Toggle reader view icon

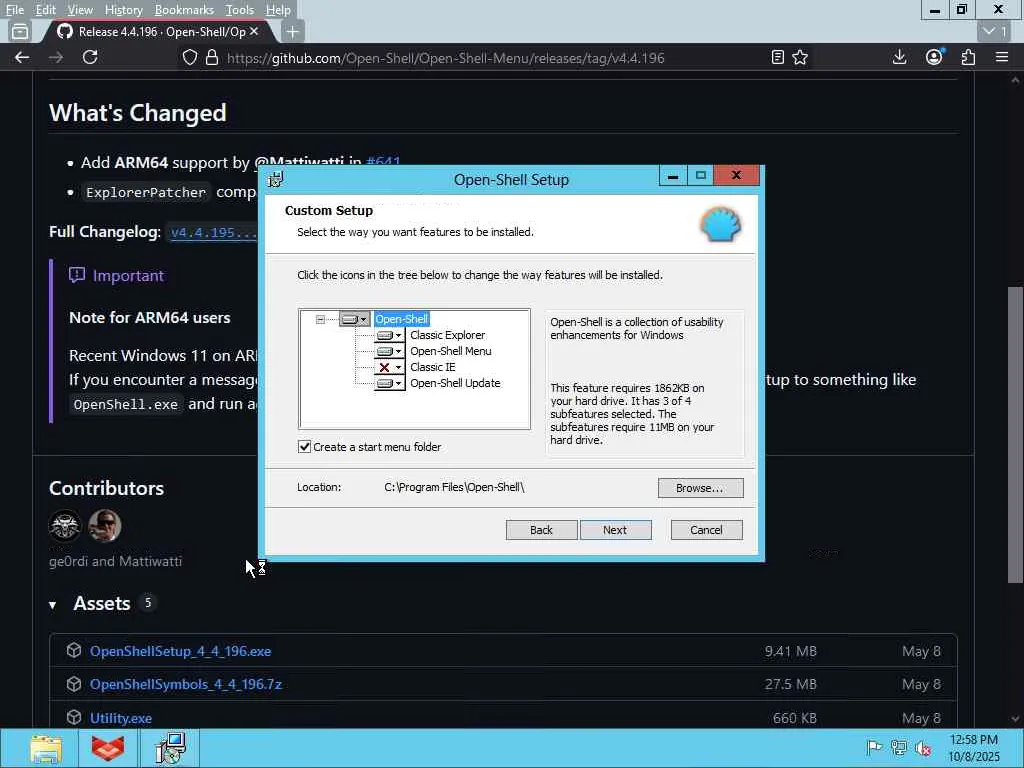pos(777,57)
